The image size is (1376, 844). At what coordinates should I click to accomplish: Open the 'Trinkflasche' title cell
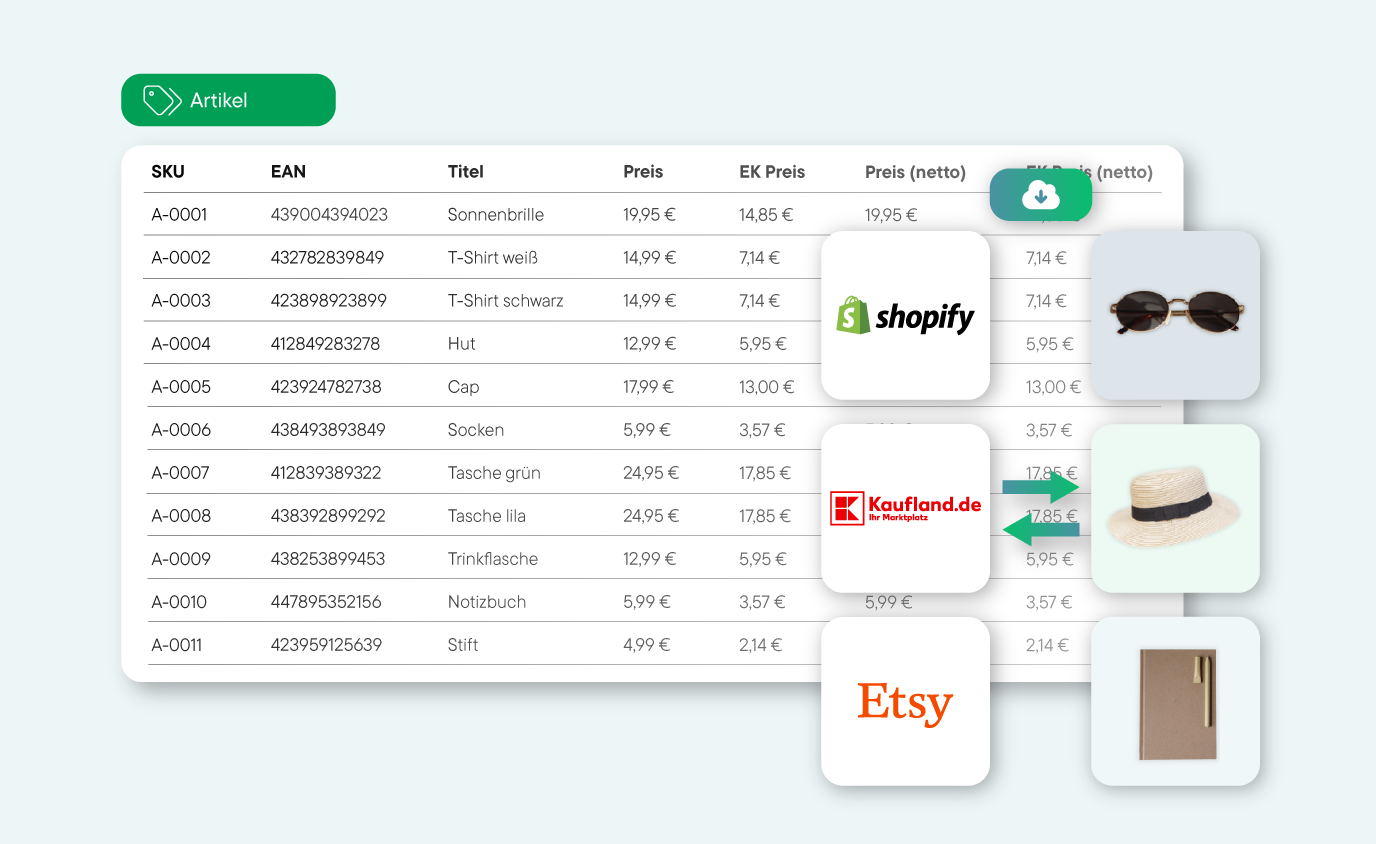493,559
